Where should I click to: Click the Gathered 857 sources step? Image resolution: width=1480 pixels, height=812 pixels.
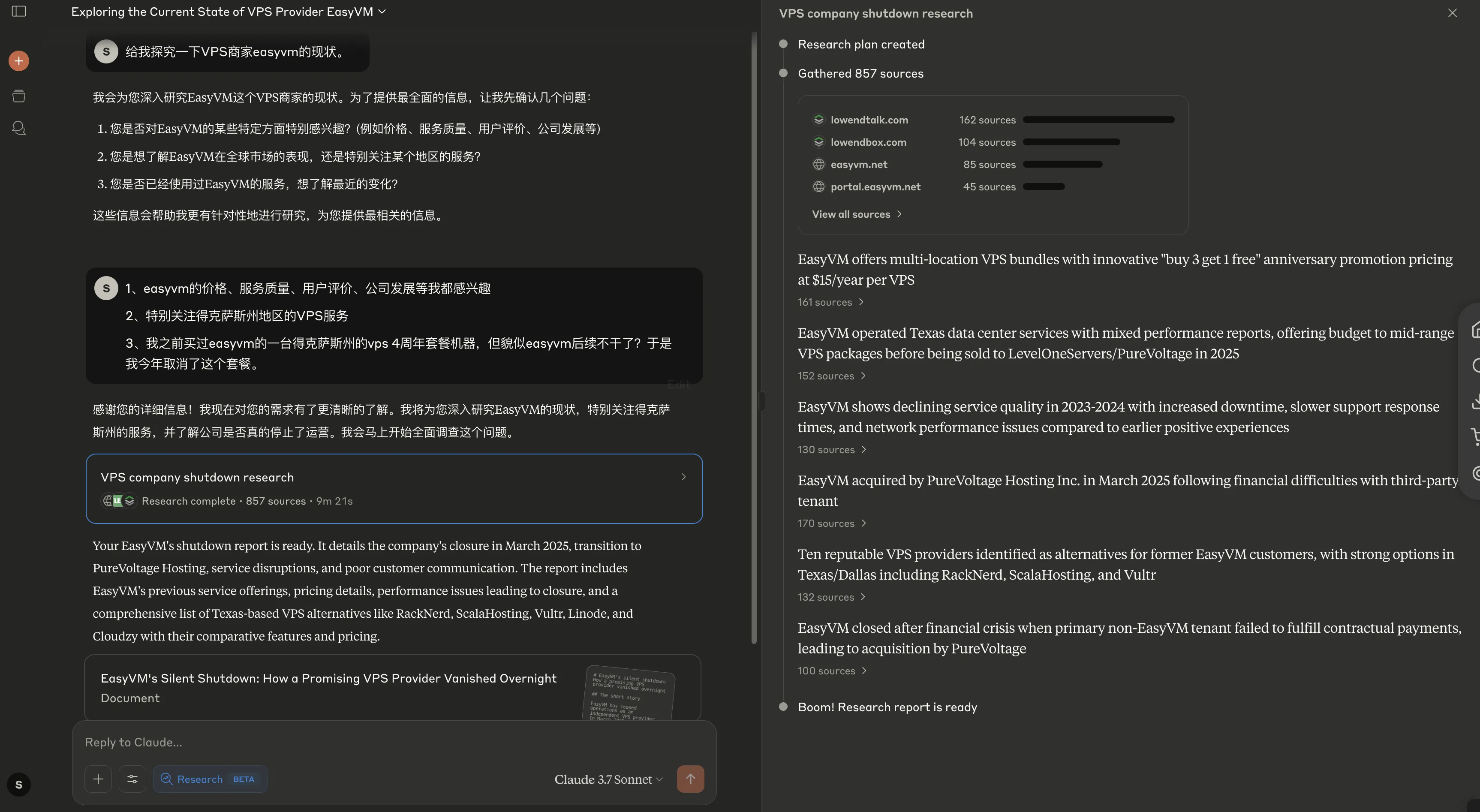[860, 74]
